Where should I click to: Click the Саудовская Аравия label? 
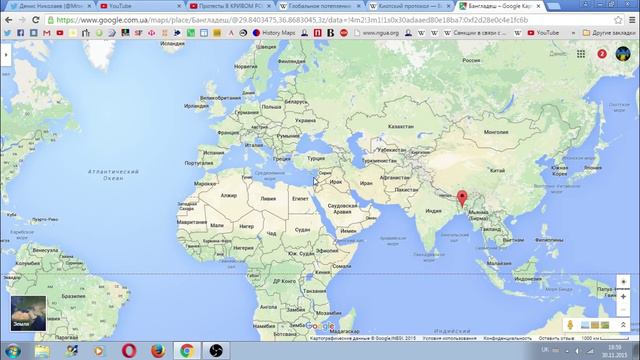point(342,209)
